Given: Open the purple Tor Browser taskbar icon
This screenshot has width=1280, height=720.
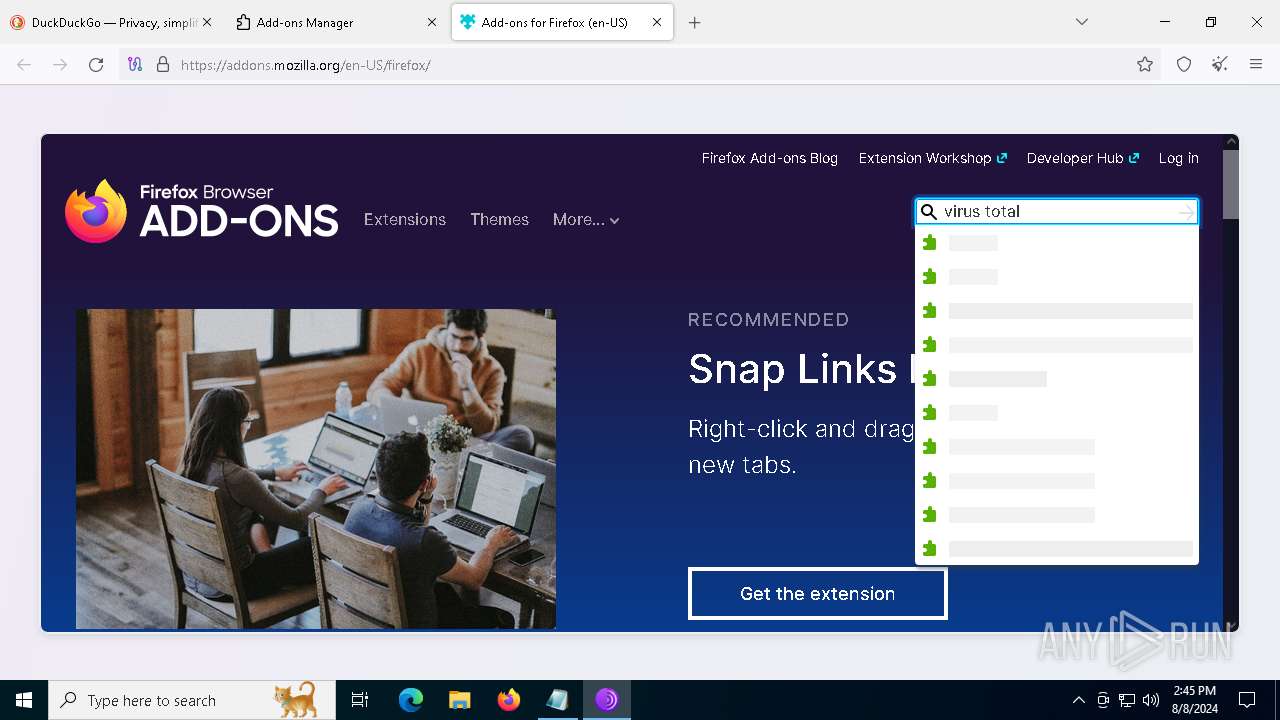Looking at the screenshot, I should [606, 700].
